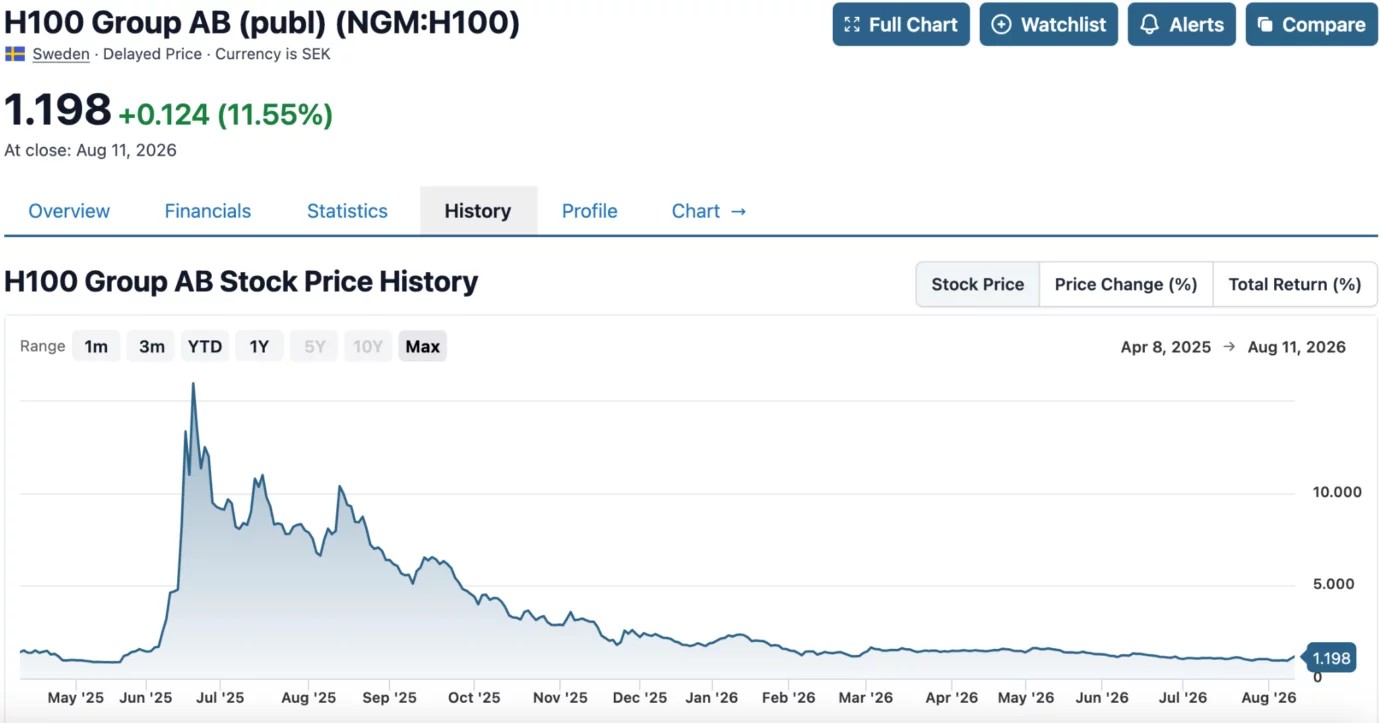Open the Financials tab

(x=208, y=211)
